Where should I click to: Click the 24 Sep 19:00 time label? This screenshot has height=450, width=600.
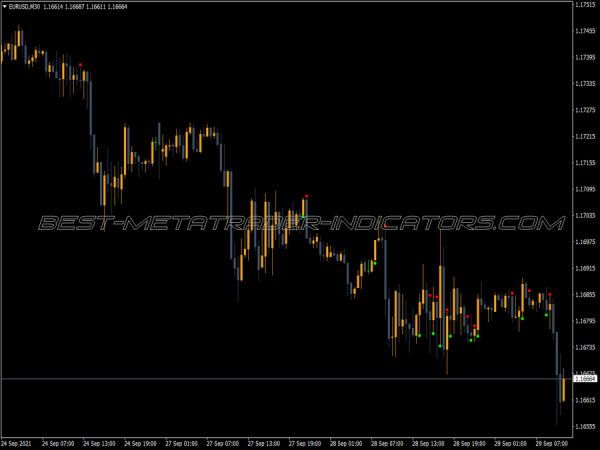140,443
